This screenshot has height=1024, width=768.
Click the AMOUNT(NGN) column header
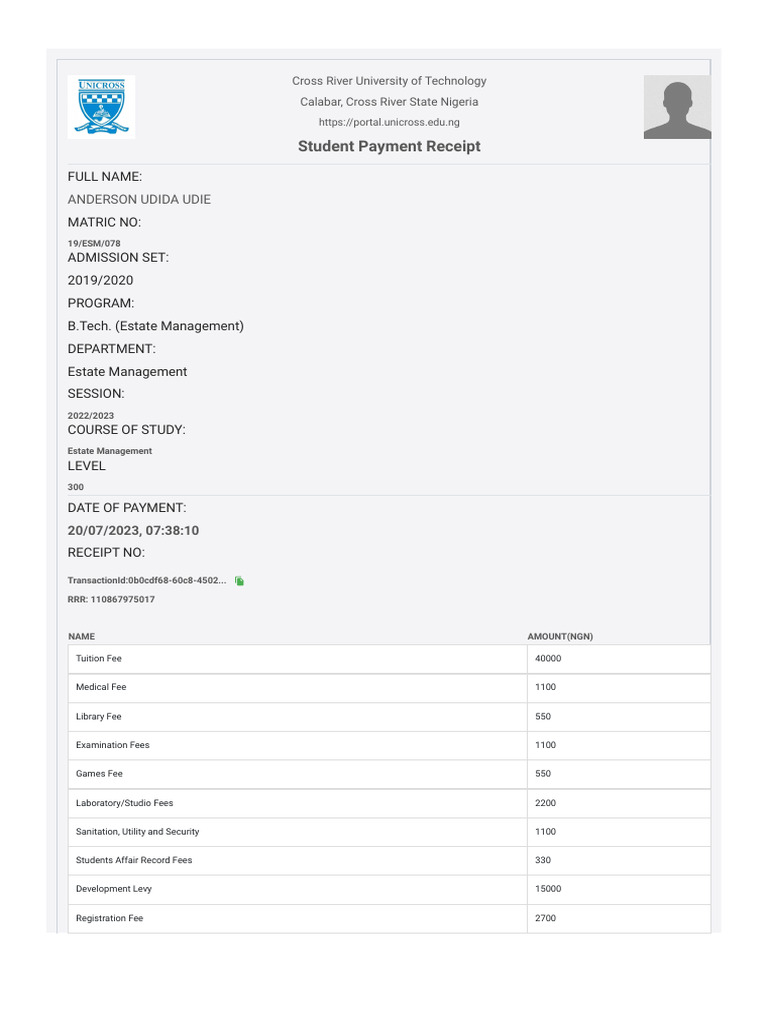[560, 637]
